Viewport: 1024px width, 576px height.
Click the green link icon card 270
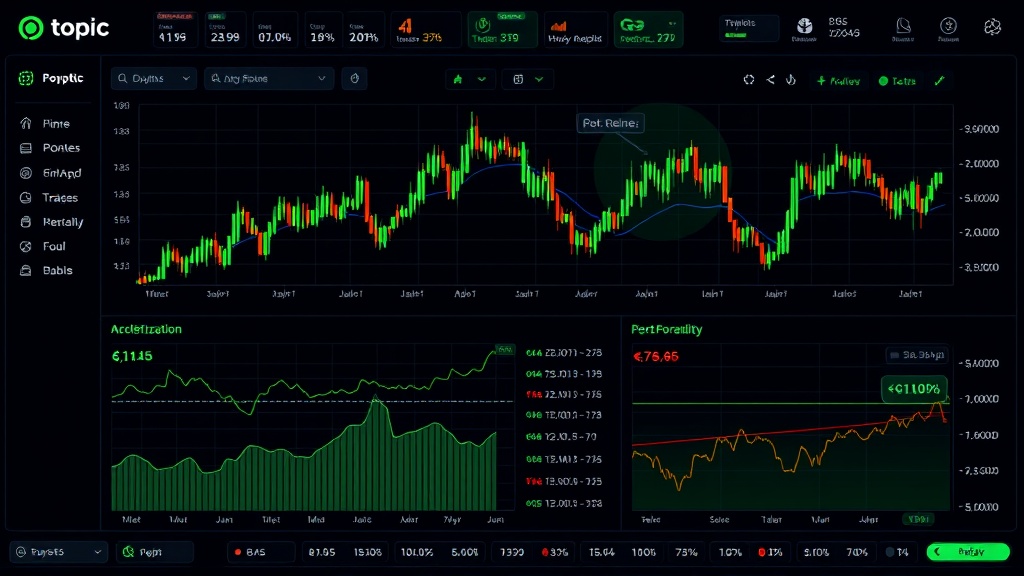click(648, 29)
